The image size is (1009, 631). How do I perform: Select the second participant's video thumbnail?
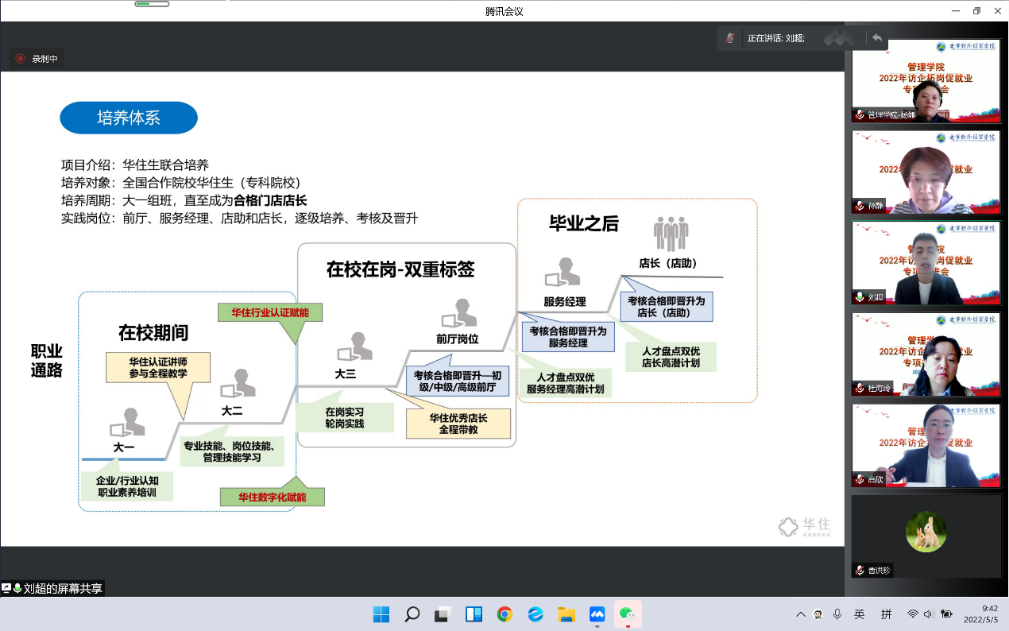925,172
